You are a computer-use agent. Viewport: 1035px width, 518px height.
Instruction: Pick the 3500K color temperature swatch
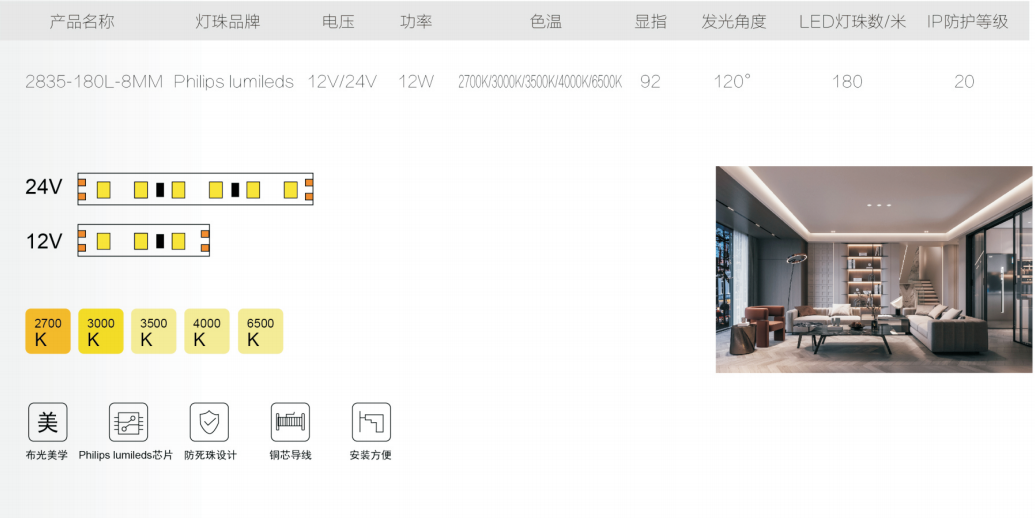pyautogui.click(x=154, y=331)
